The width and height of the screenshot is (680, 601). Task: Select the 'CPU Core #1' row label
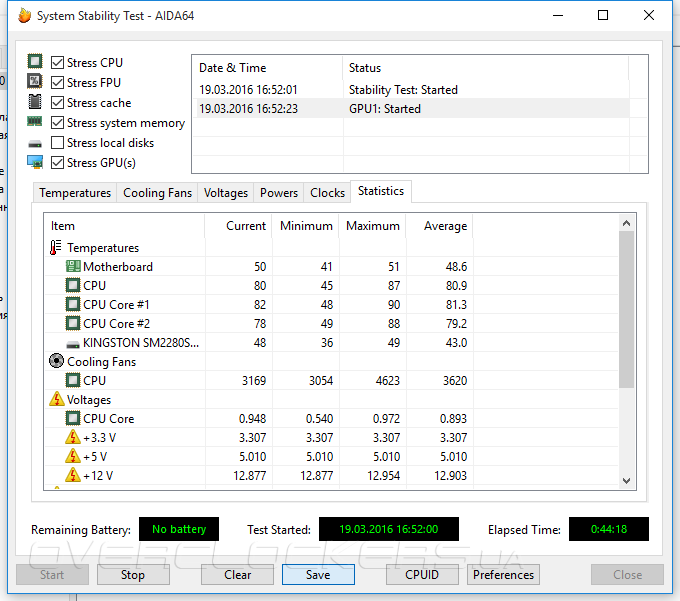(x=116, y=305)
